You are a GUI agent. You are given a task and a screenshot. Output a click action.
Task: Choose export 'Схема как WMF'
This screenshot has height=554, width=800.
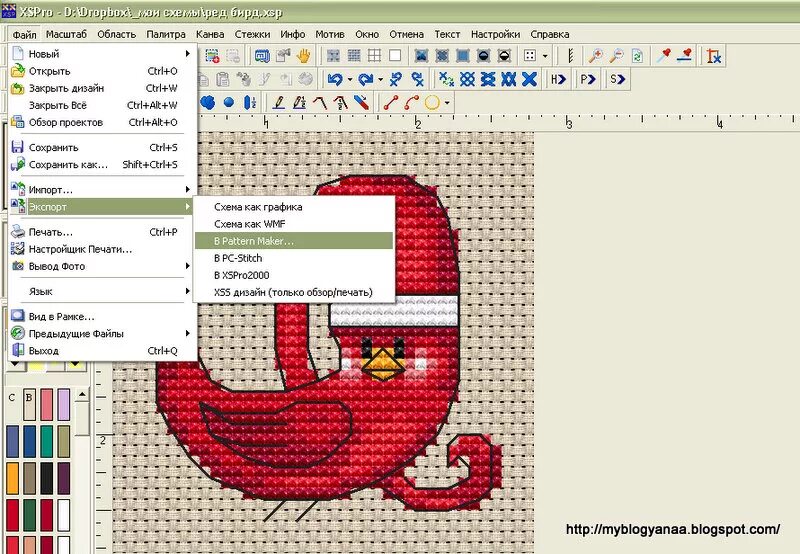pos(294,224)
